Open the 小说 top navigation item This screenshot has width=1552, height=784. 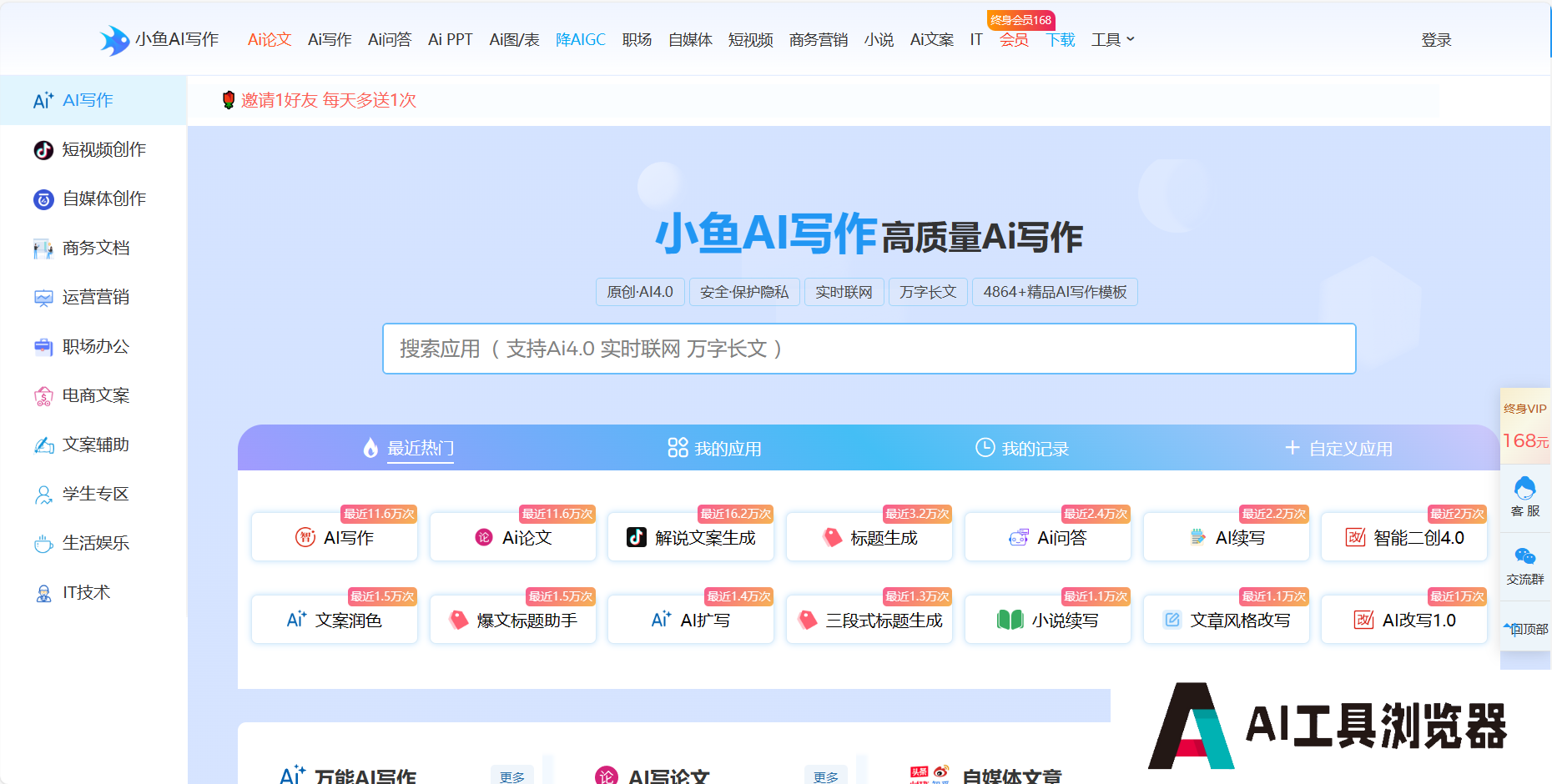click(x=879, y=40)
